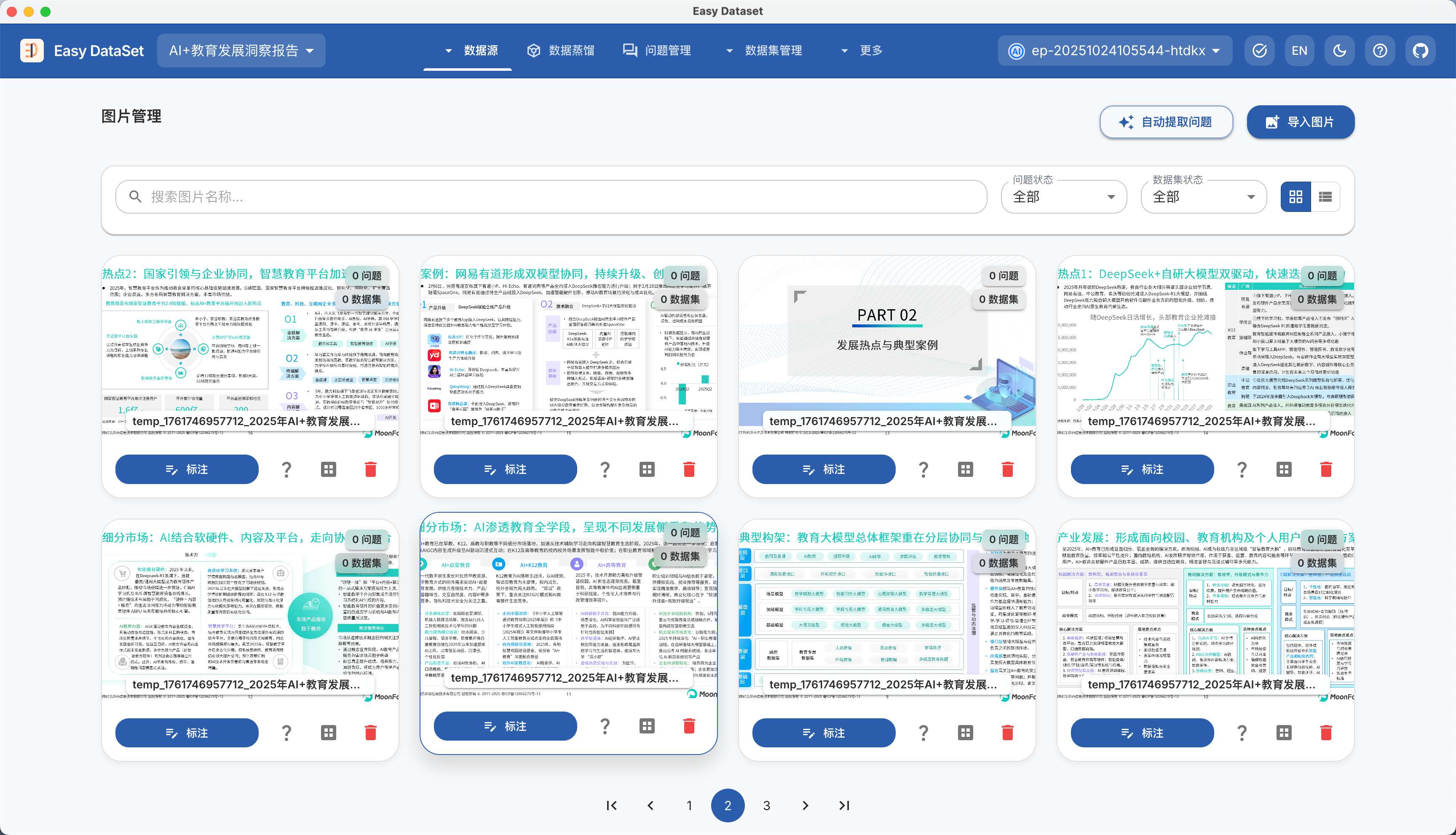Open the 问题状态 filter dropdown

point(1063,197)
